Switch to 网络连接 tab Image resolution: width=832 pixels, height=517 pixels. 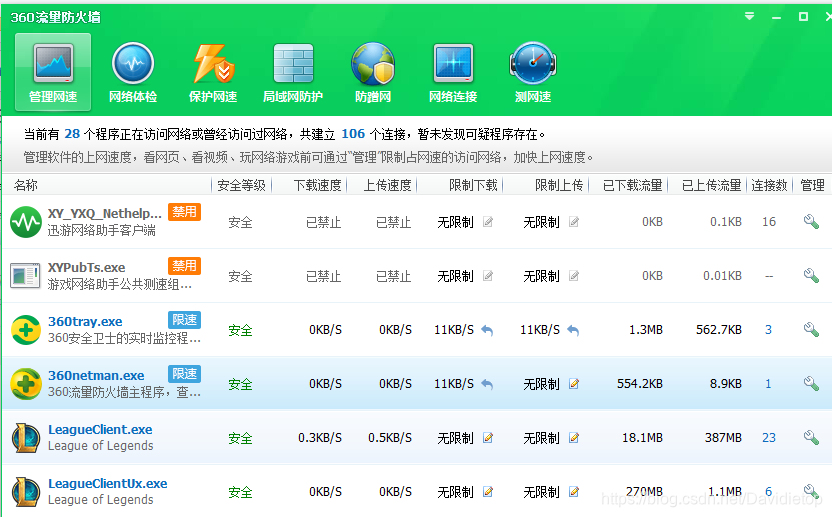point(453,72)
